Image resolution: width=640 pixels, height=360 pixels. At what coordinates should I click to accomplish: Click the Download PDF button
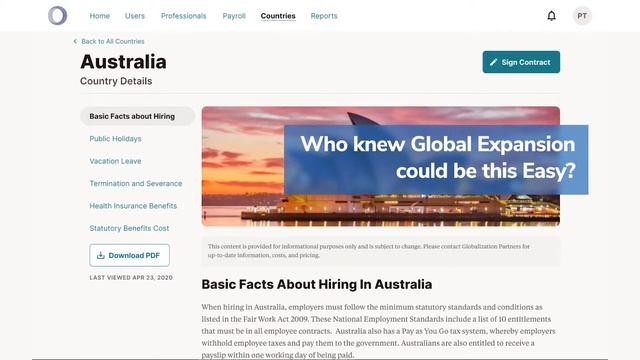pyautogui.click(x=129, y=256)
